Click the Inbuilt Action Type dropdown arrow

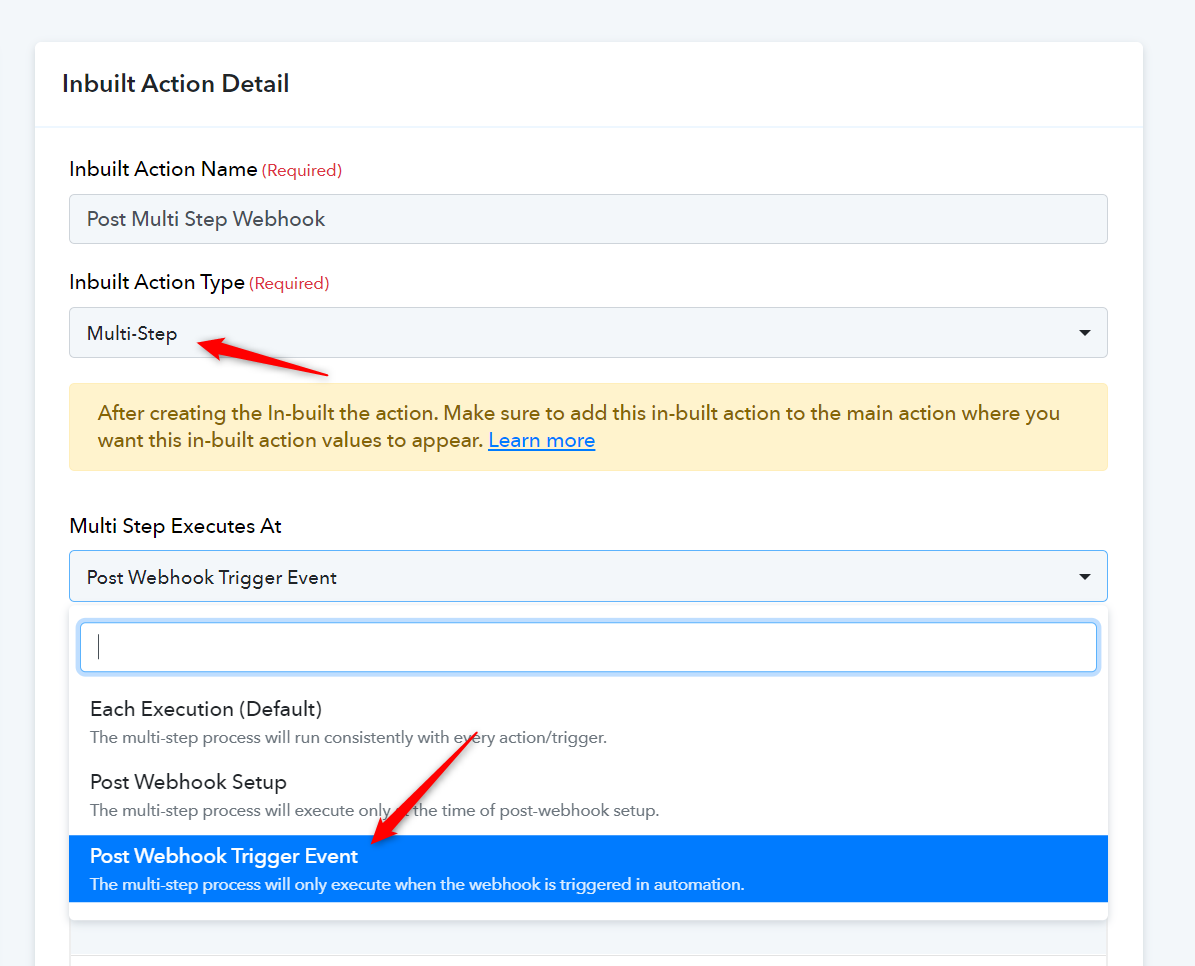[x=1084, y=333]
